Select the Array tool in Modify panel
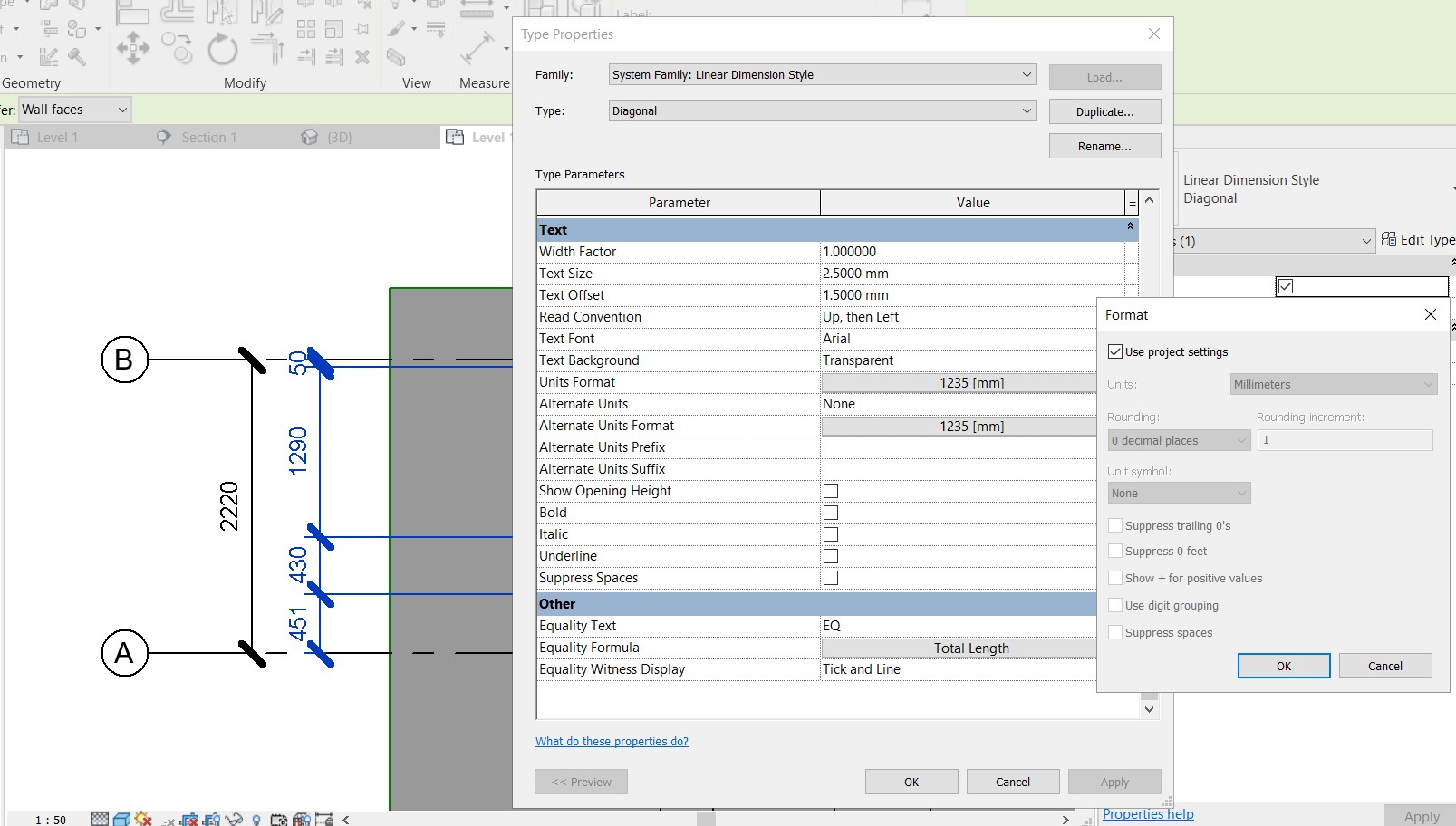This screenshot has height=826, width=1456. [x=306, y=29]
